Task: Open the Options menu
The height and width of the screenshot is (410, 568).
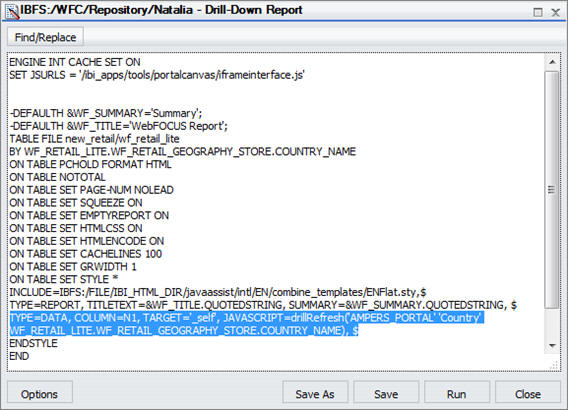Action: pos(39,394)
